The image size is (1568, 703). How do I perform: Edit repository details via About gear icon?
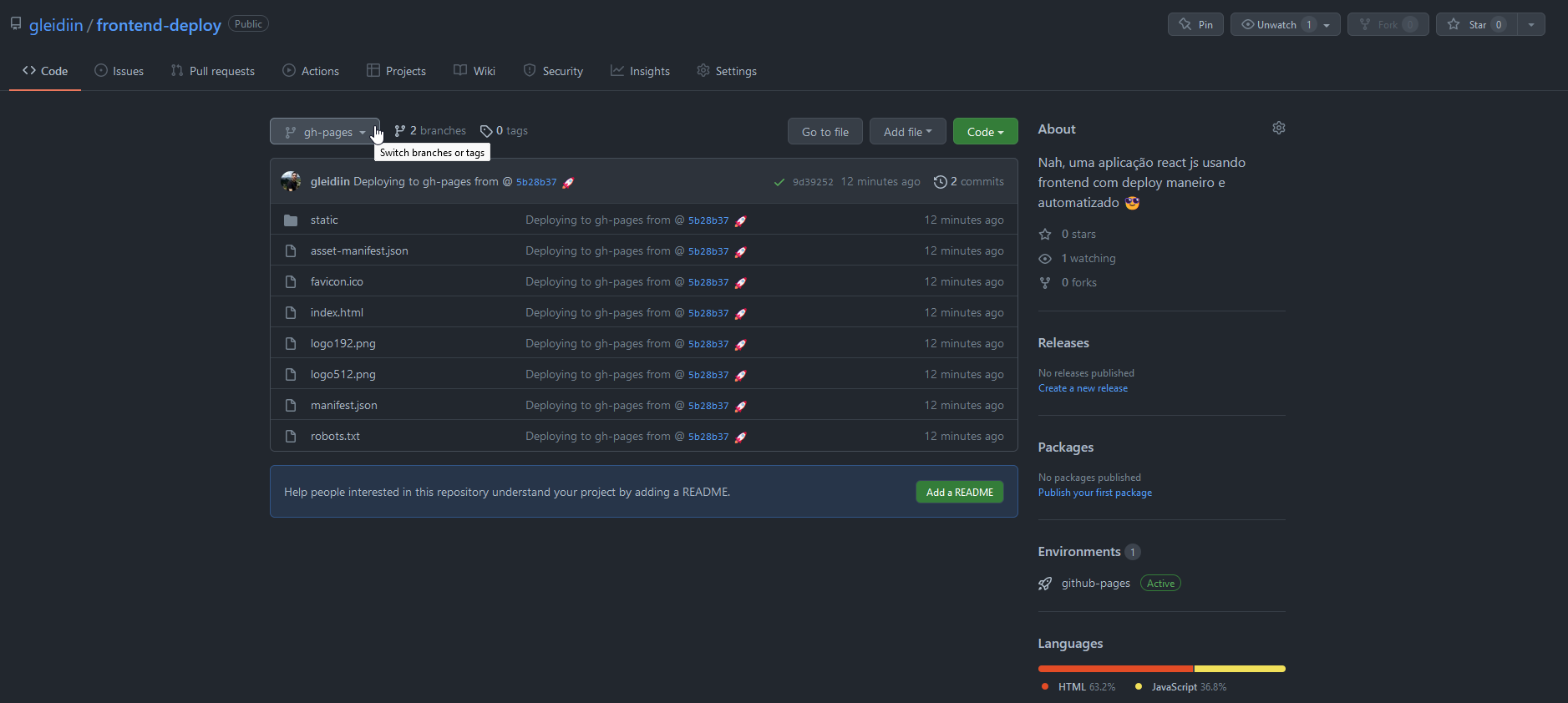pos(1278,128)
